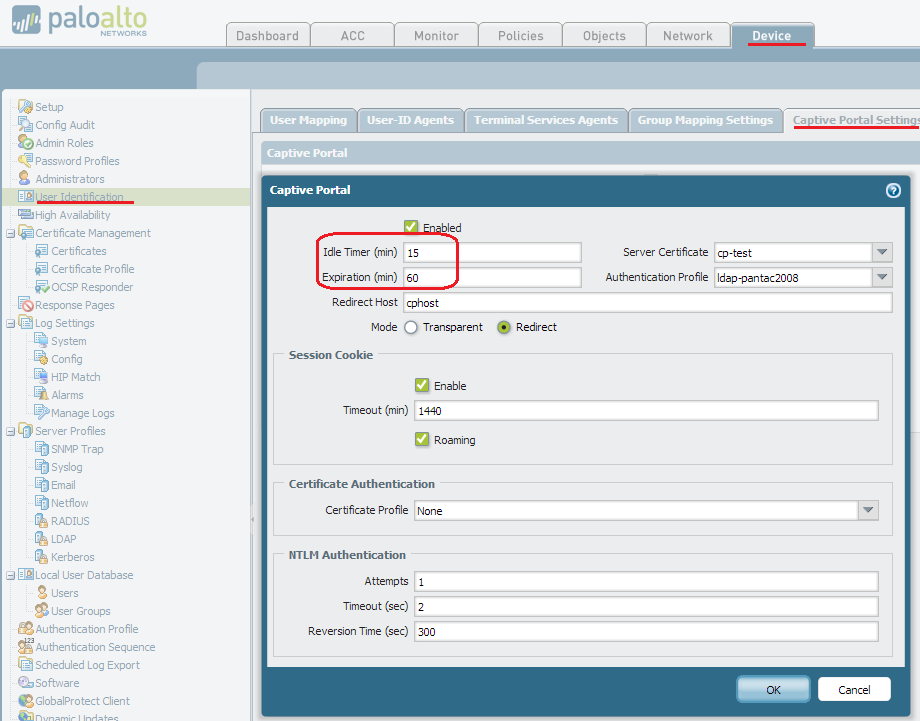Cancel the Captive Portal dialog
Screen dimensions: 920x721
pyautogui.click(x=854, y=689)
